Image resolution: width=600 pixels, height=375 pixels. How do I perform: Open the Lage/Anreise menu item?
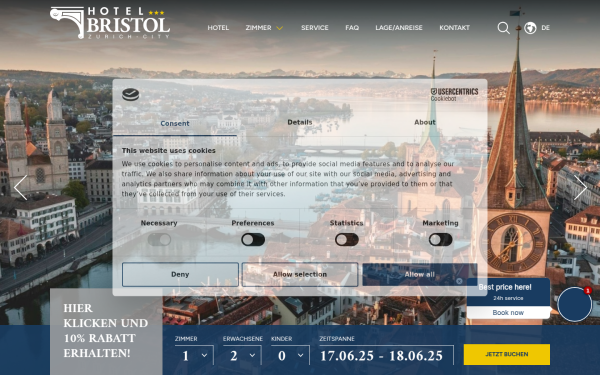399,28
